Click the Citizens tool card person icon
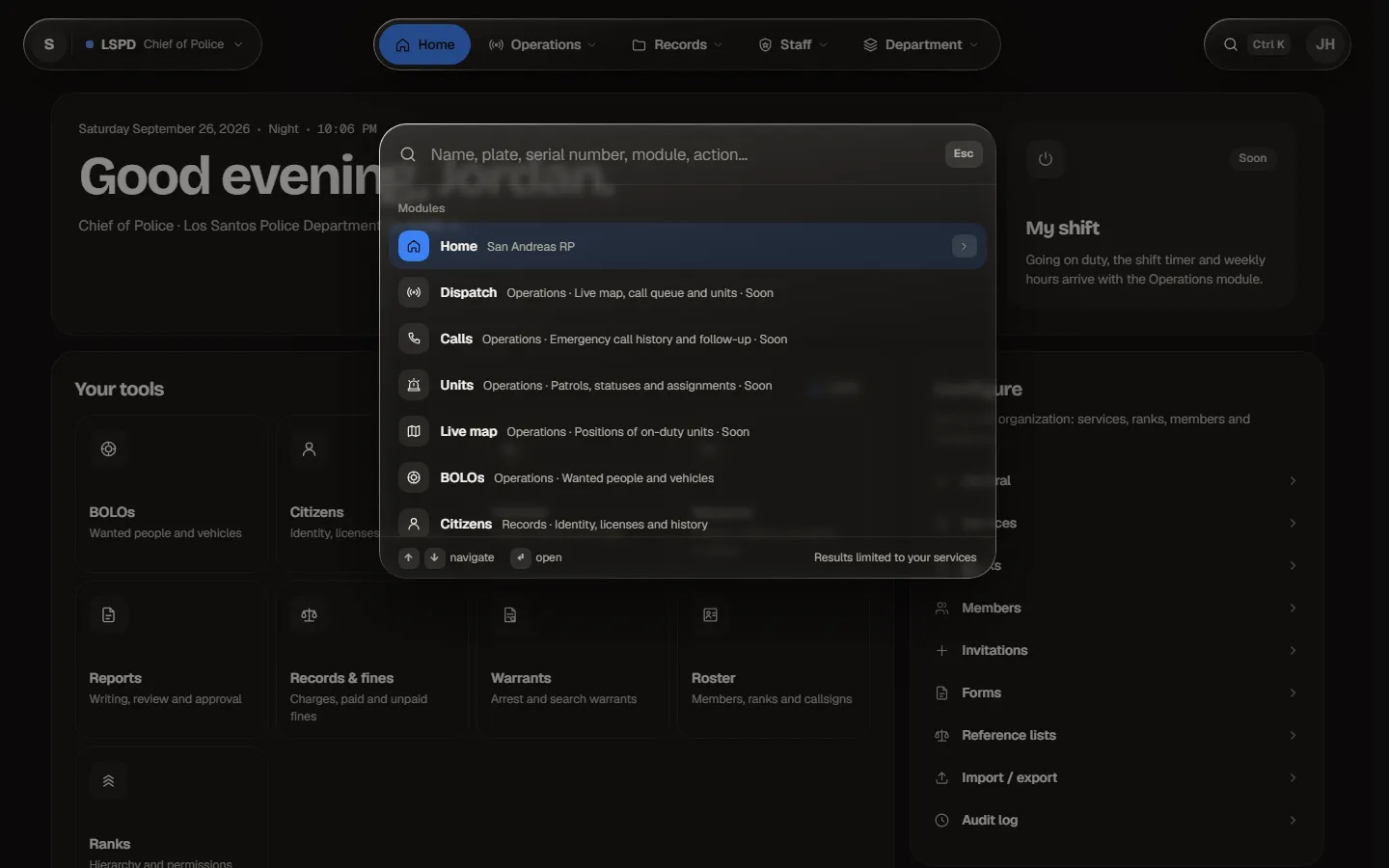Viewport: 1389px width, 868px height. coord(310,448)
